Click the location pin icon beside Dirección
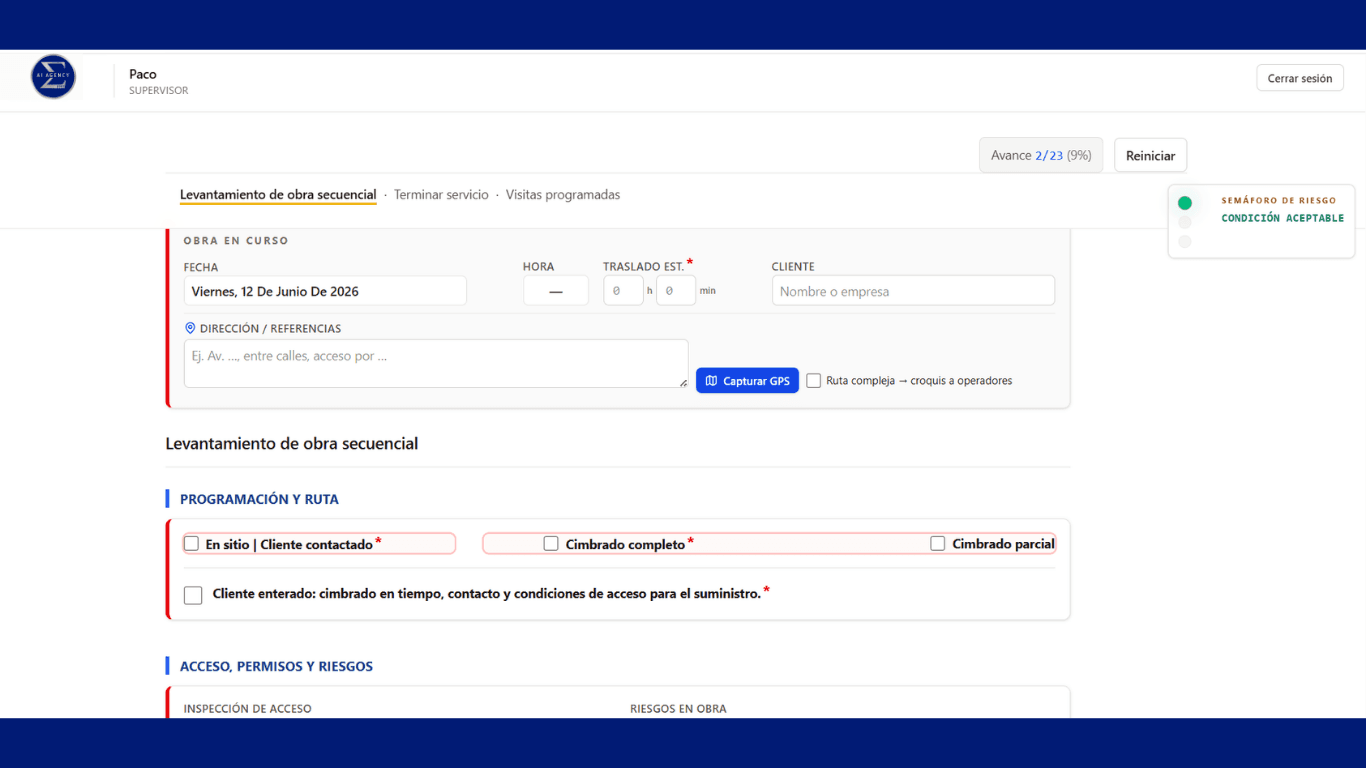This screenshot has width=1366, height=768. pyautogui.click(x=190, y=328)
